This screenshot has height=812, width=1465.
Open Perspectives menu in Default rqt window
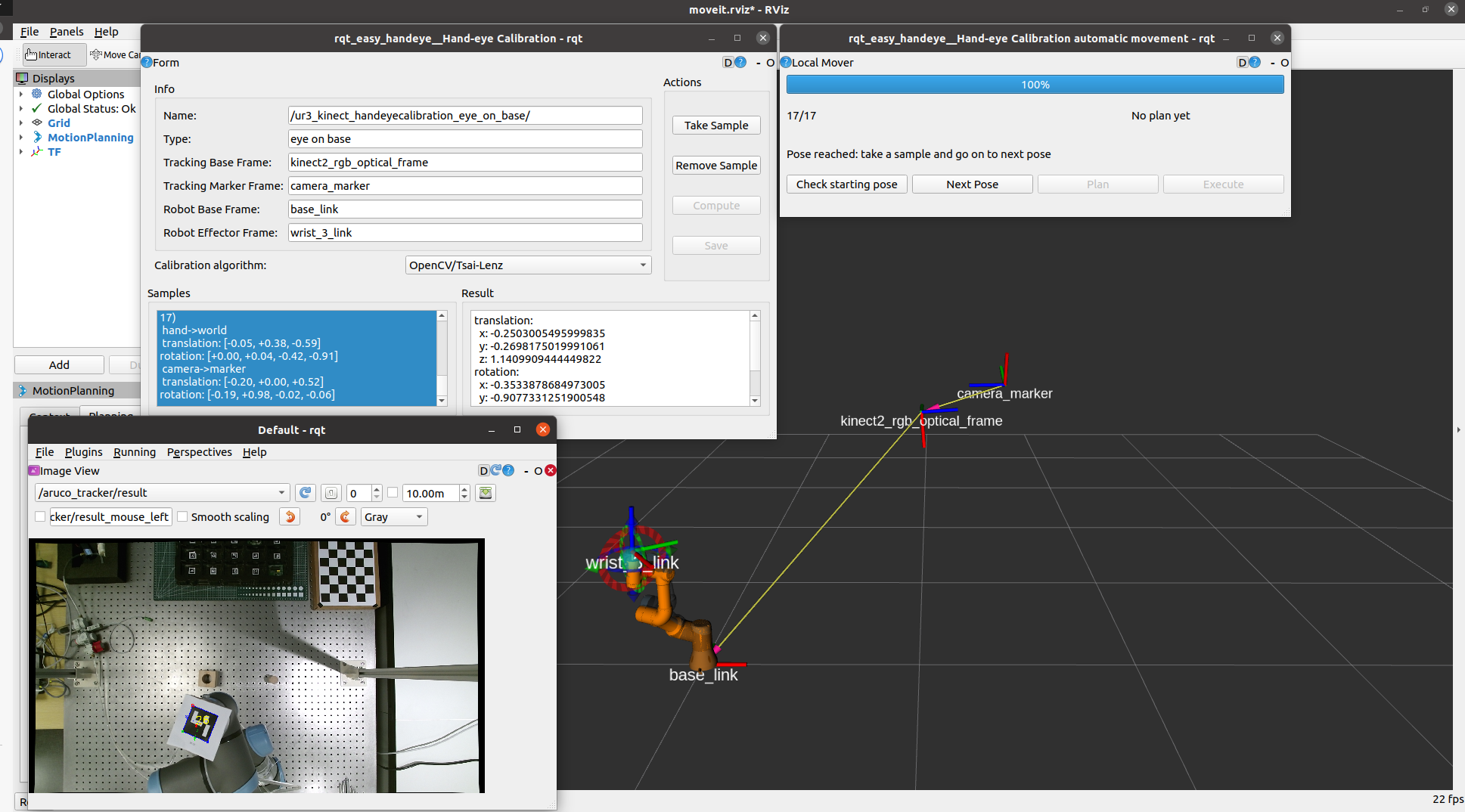coord(200,451)
